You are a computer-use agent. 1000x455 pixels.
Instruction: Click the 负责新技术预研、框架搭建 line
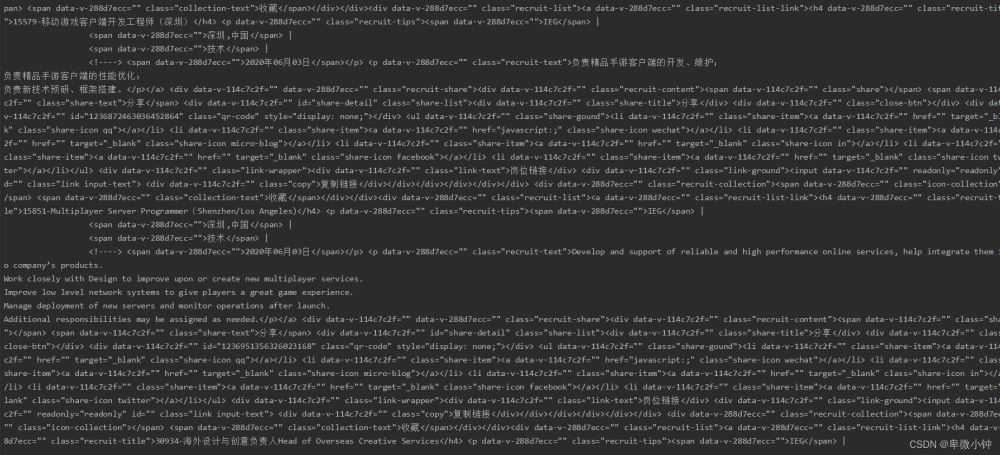click(x=64, y=89)
